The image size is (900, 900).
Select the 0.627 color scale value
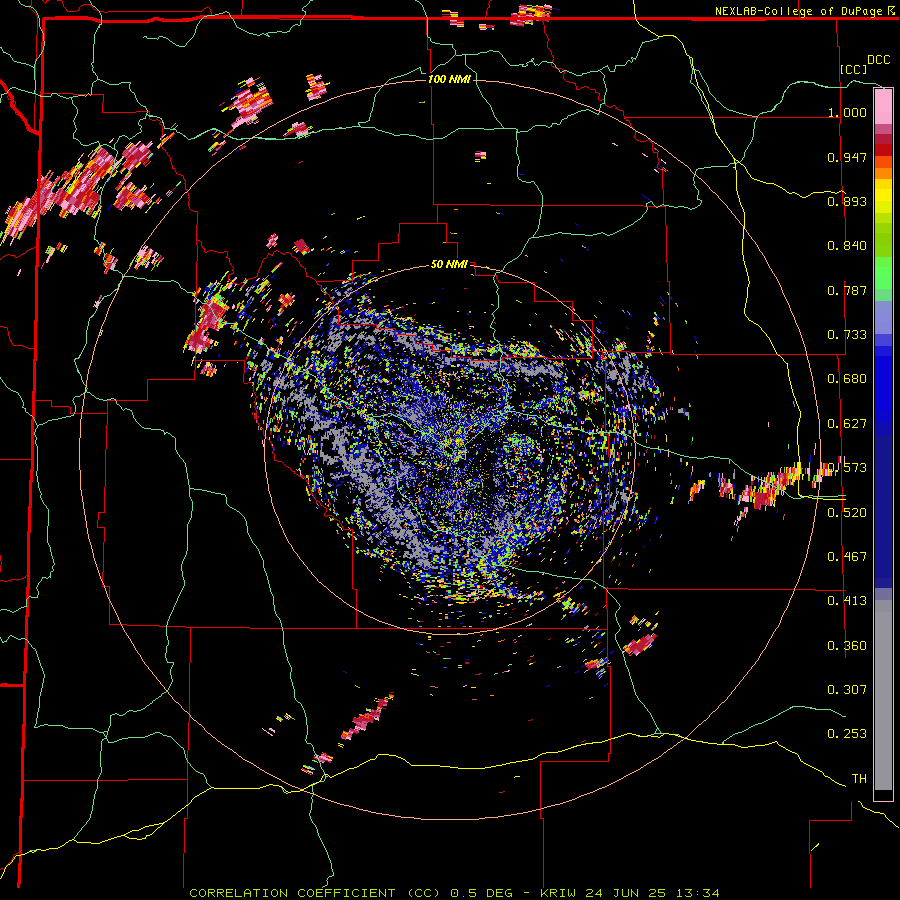pos(847,424)
